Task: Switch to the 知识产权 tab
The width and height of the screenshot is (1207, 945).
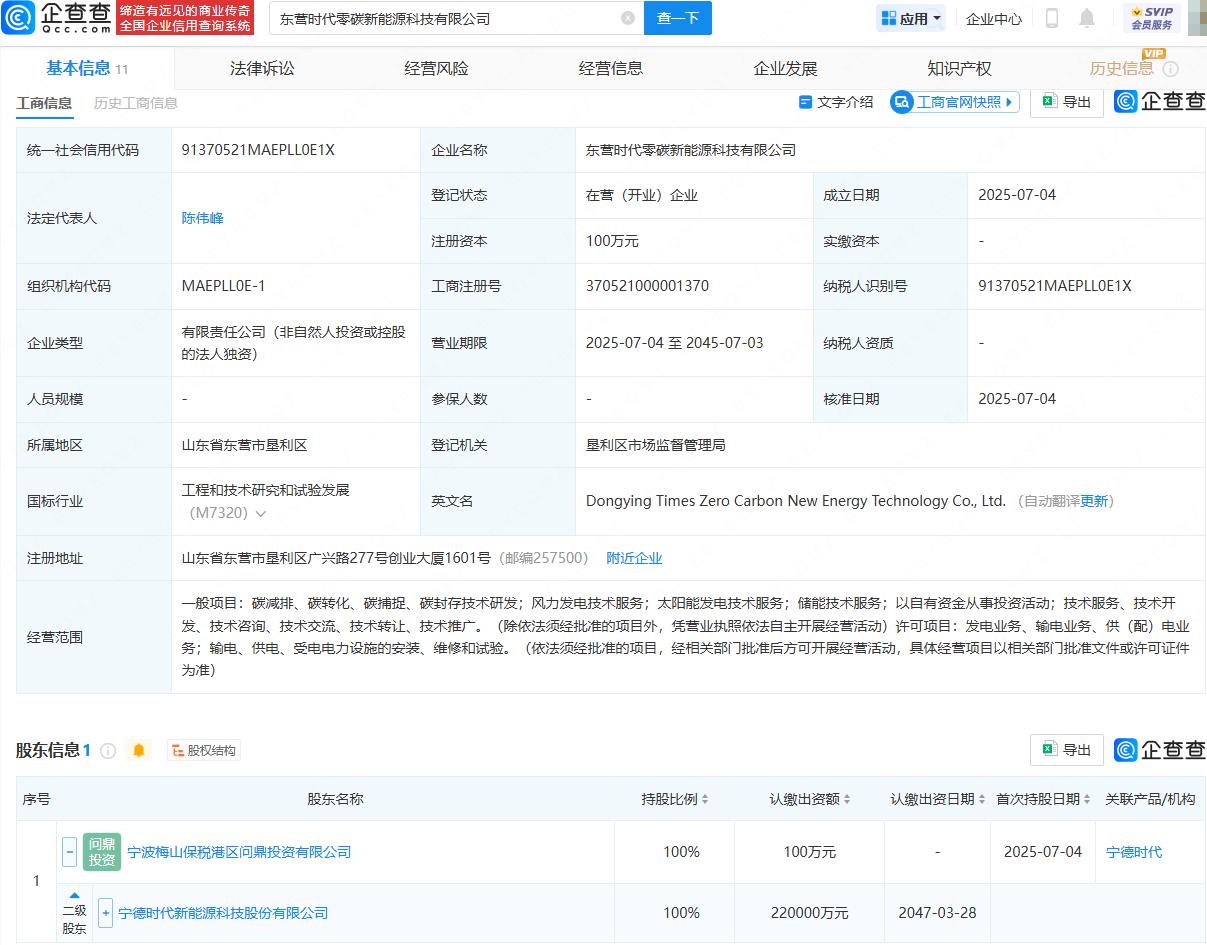Action: click(959, 69)
